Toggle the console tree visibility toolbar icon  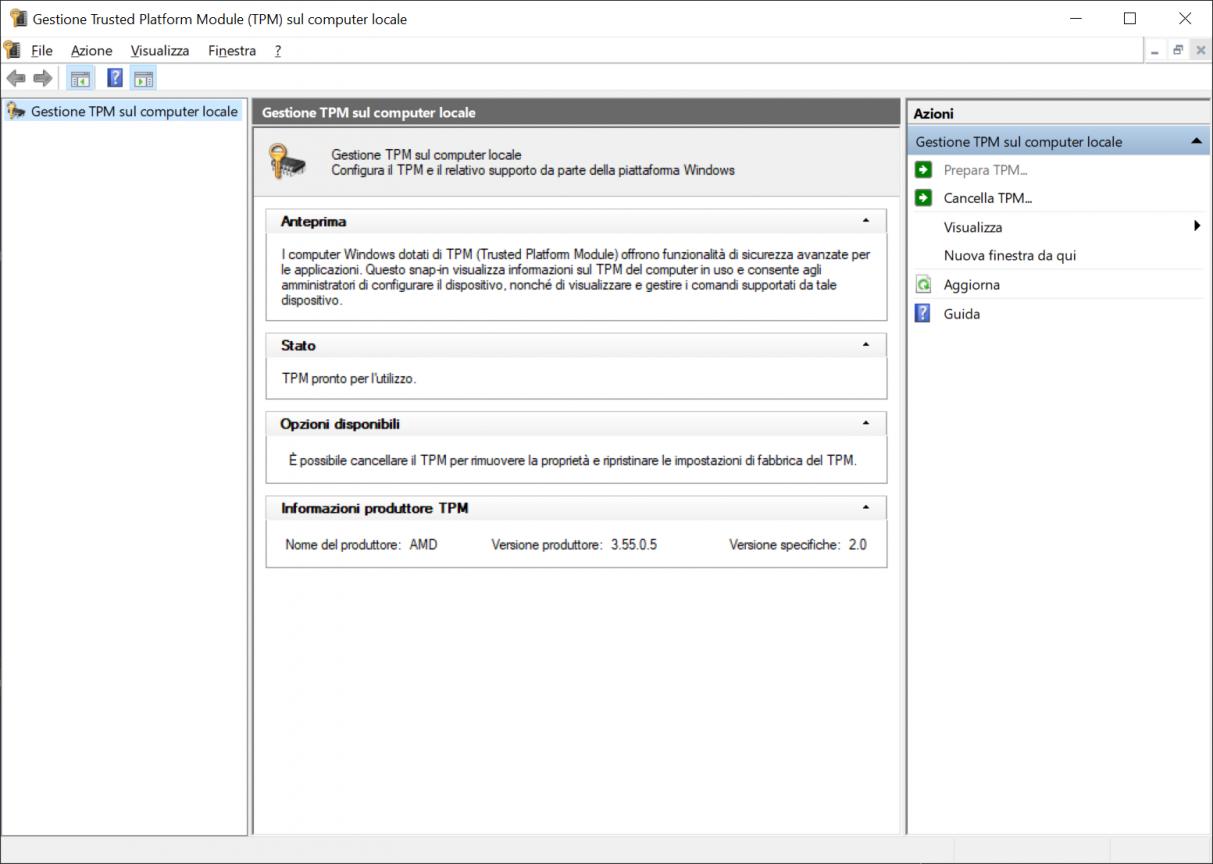tap(79, 77)
